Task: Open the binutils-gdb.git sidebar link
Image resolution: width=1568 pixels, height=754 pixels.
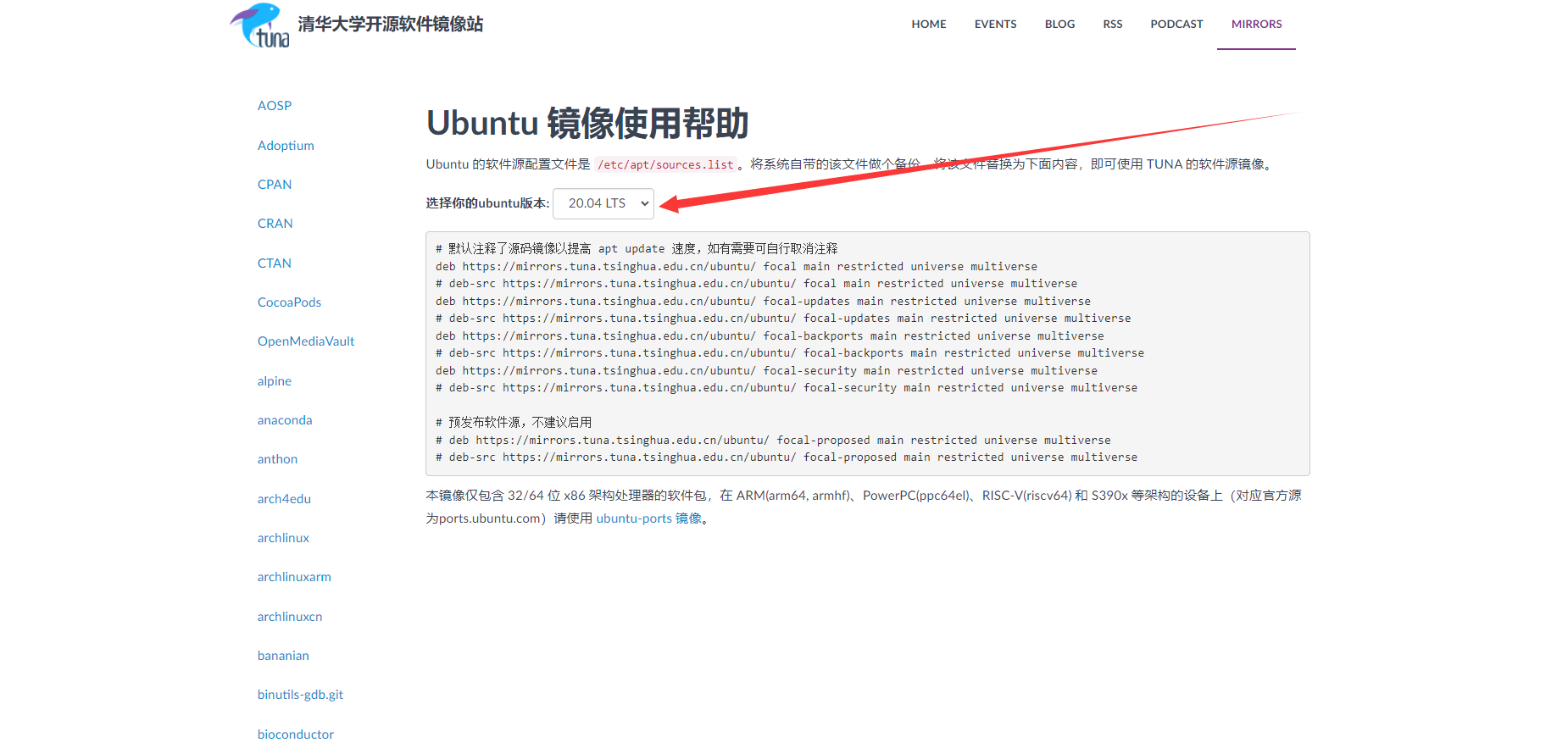Action: [300, 695]
